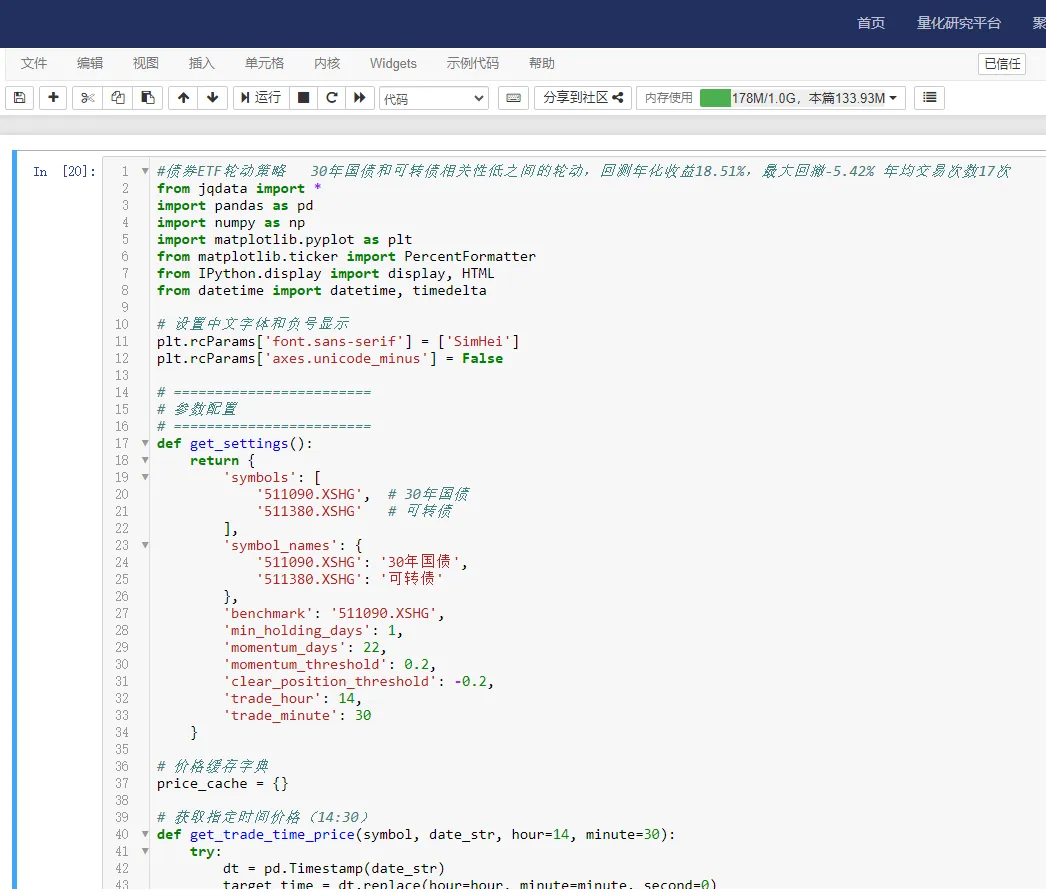1046x892 pixels.
Task: Click PercentFormatter import text
Action: click(x=470, y=256)
